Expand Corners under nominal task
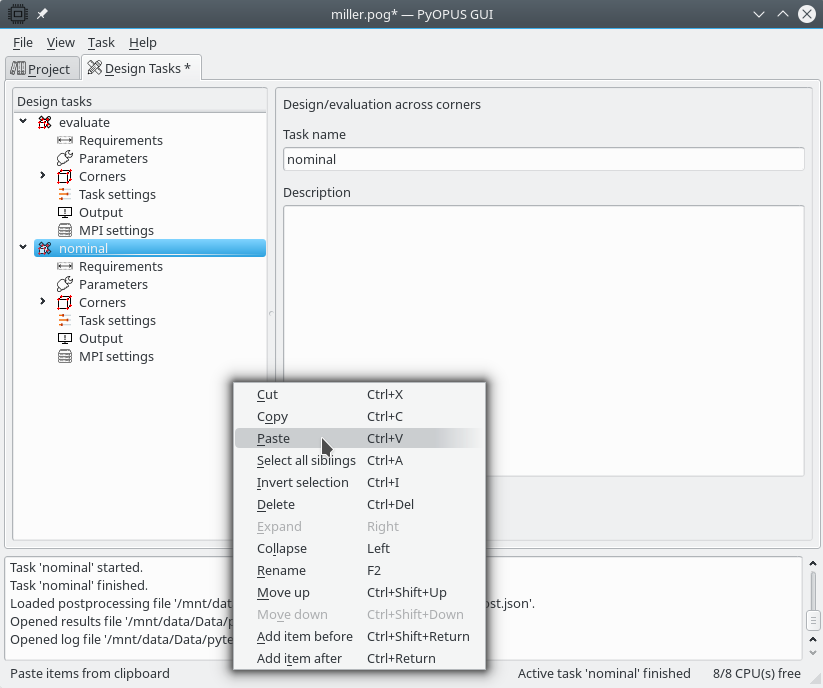 coord(43,302)
